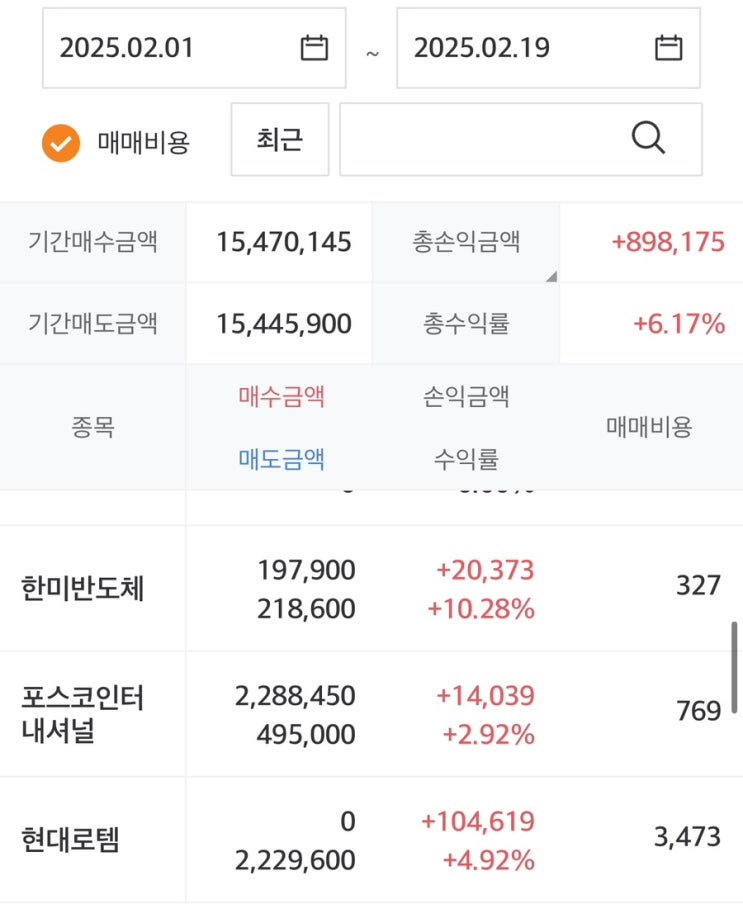Viewport: 743px width, 904px height.
Task: Select the 종목 column header
Action: click(x=92, y=427)
